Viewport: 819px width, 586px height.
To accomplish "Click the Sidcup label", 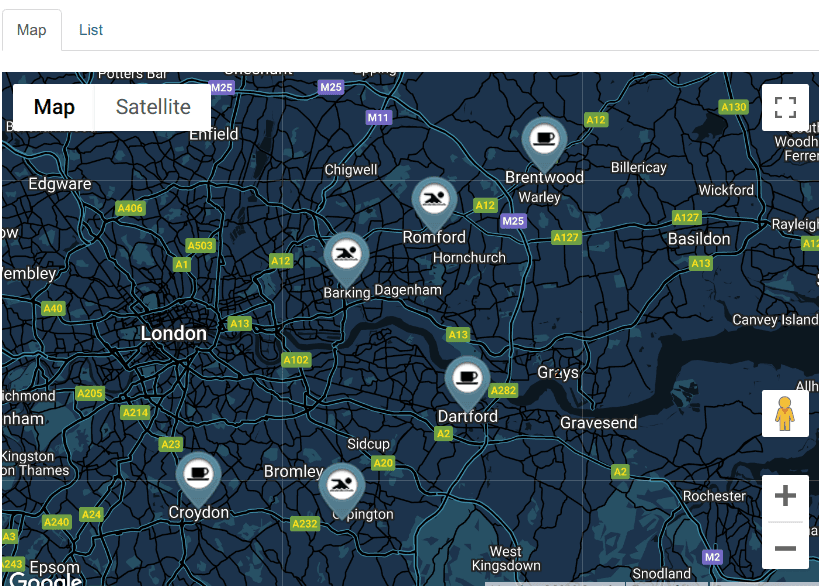I will (368, 444).
